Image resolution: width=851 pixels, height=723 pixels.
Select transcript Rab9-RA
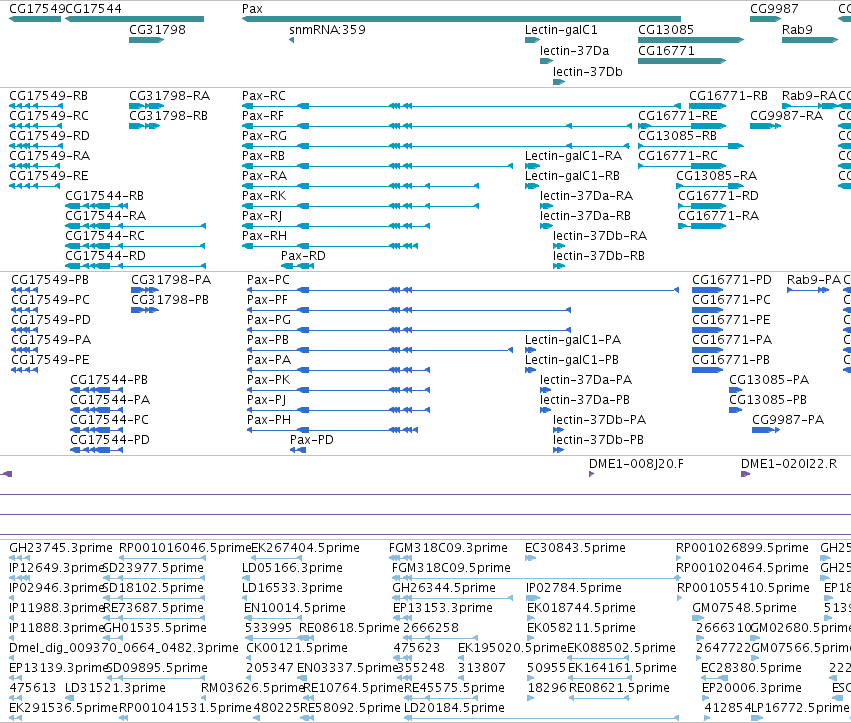pos(809,96)
